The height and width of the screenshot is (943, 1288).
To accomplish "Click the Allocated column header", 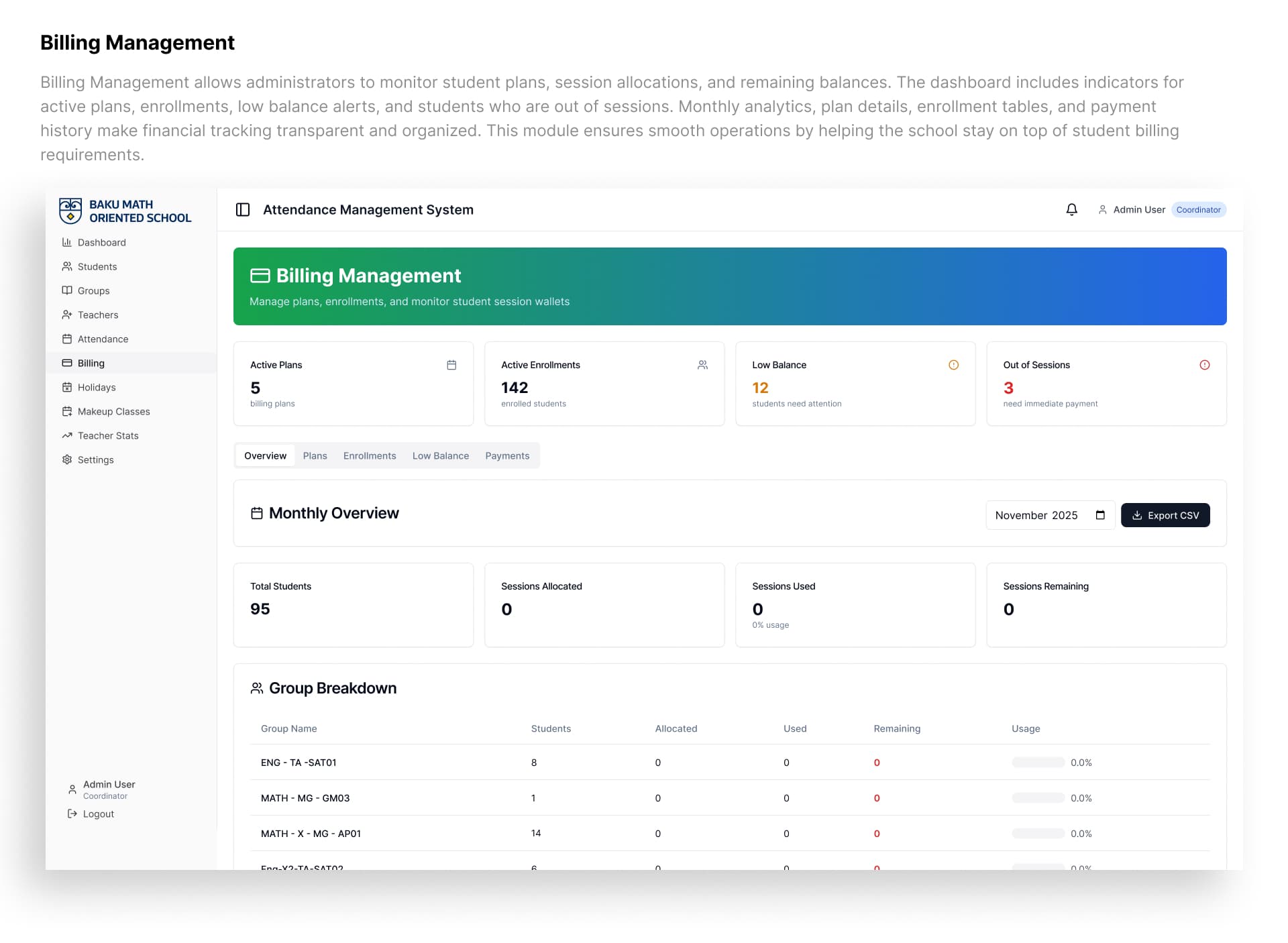I will 676,728.
